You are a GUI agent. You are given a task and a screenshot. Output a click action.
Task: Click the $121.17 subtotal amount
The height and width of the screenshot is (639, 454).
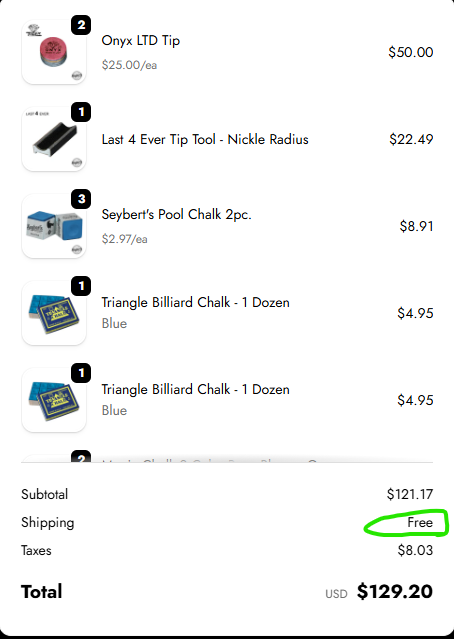point(410,494)
